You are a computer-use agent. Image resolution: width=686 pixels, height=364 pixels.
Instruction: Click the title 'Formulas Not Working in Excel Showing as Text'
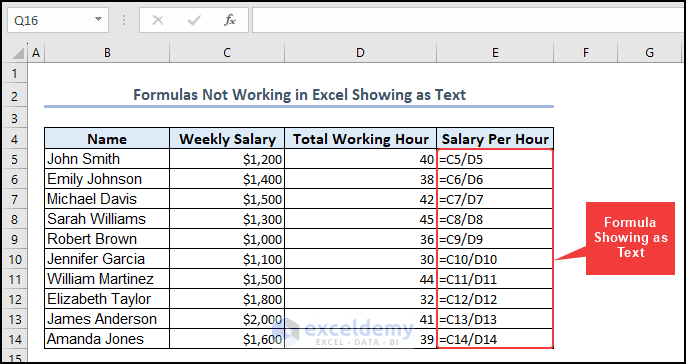[x=299, y=94]
